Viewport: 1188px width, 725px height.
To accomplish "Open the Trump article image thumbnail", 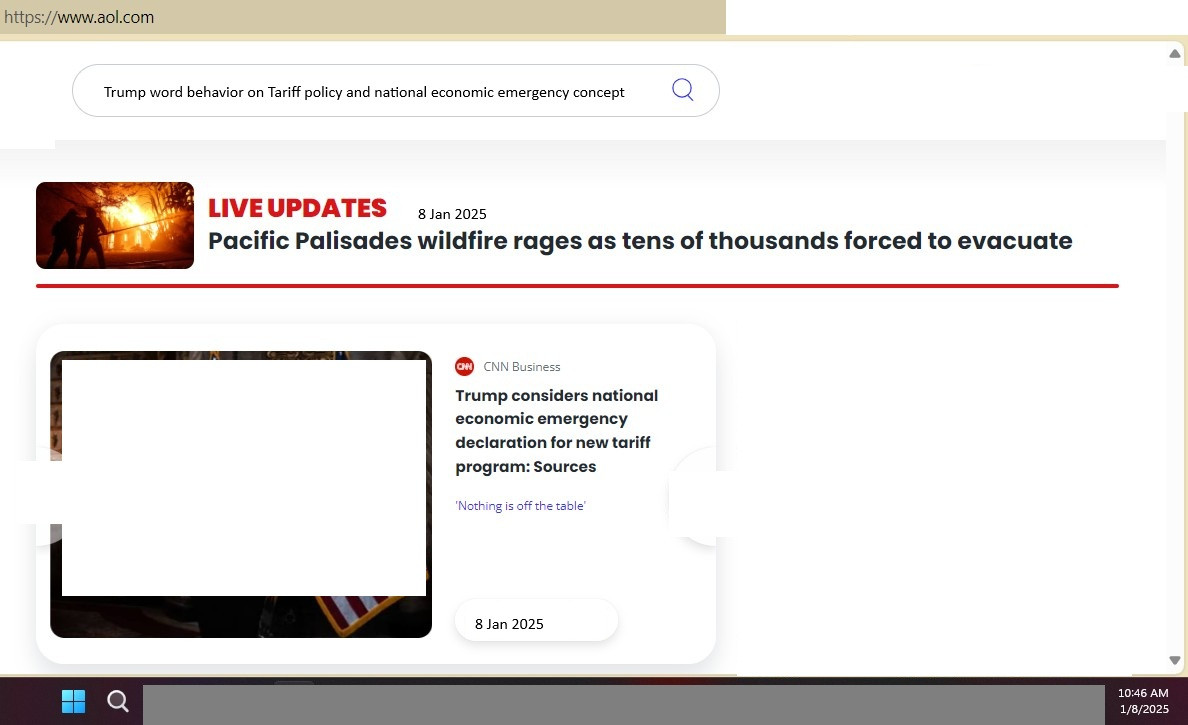I will click(241, 494).
